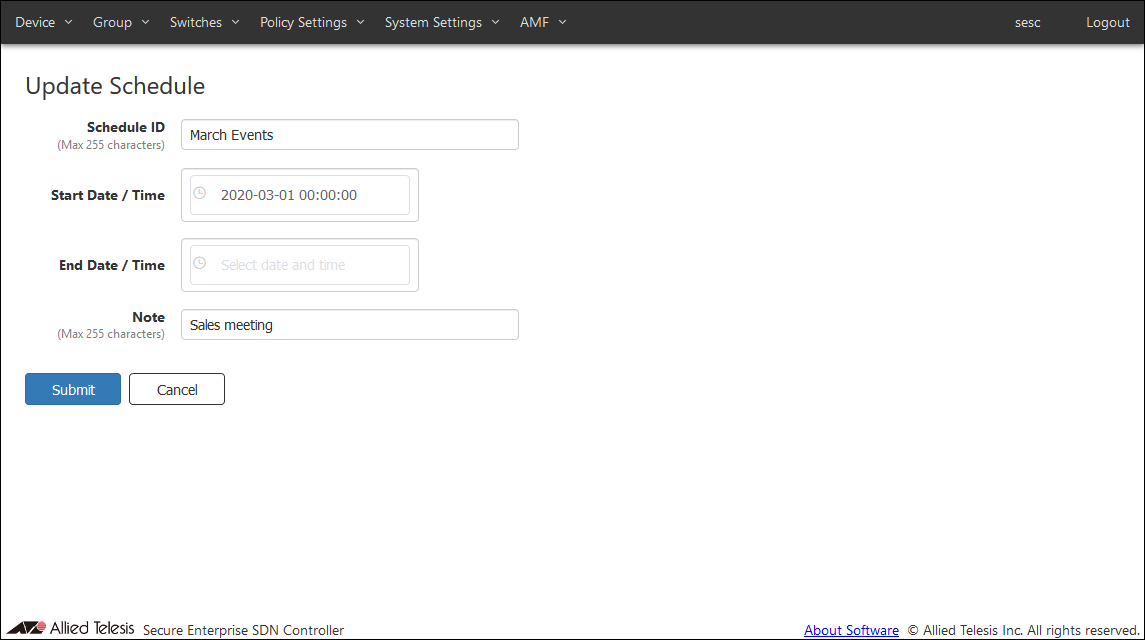This screenshot has width=1145, height=640.
Task: Expand the AMF dropdown arrow
Action: (x=562, y=22)
